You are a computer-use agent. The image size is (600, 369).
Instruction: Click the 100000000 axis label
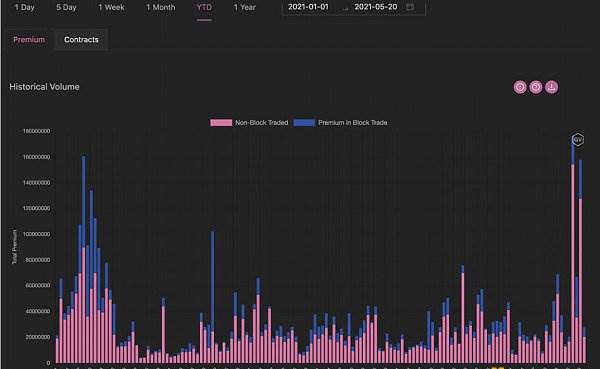36,234
